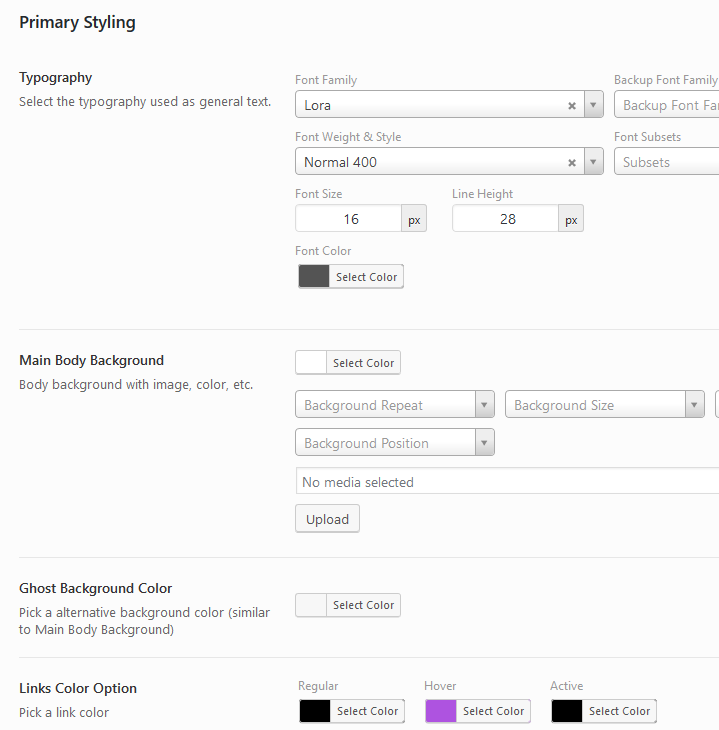Expand the Font Family dropdown arrow
Viewport: 719px width, 730px height.
594,105
